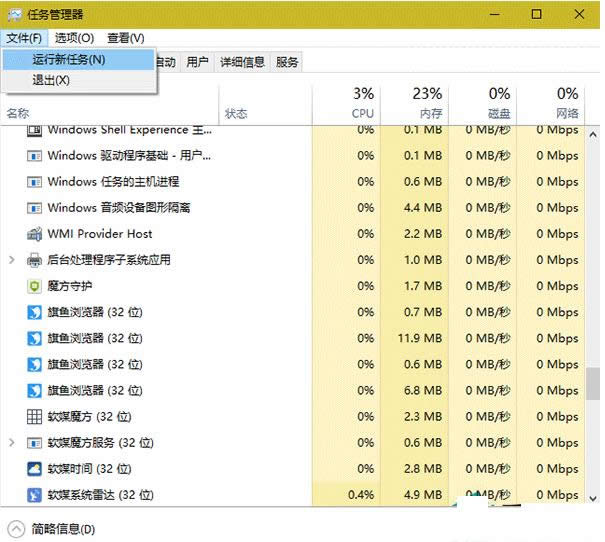Click the 旗鱼浏览器 icon with 6.8 MB memory
Image resolution: width=605 pixels, height=542 pixels.
[34, 390]
